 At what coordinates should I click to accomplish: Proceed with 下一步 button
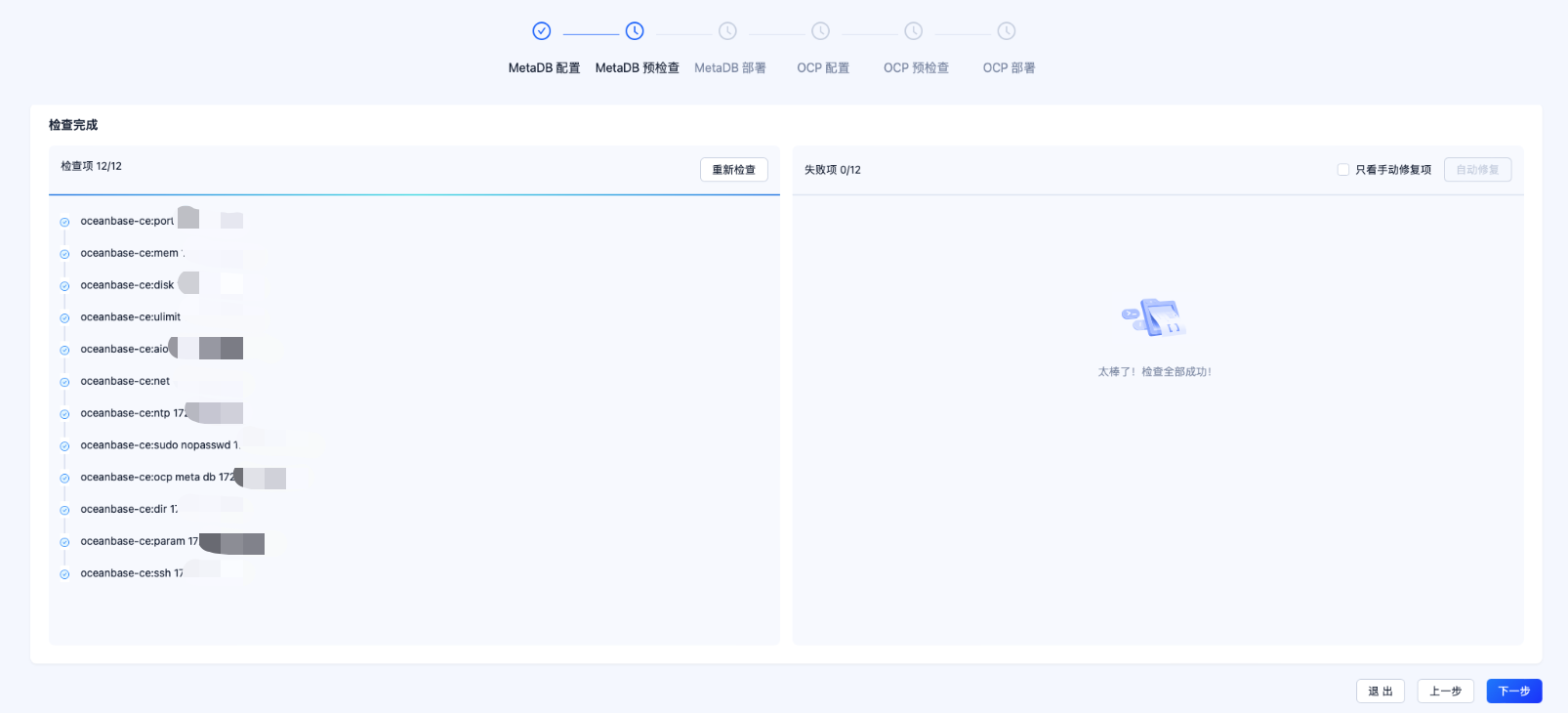[1514, 692]
